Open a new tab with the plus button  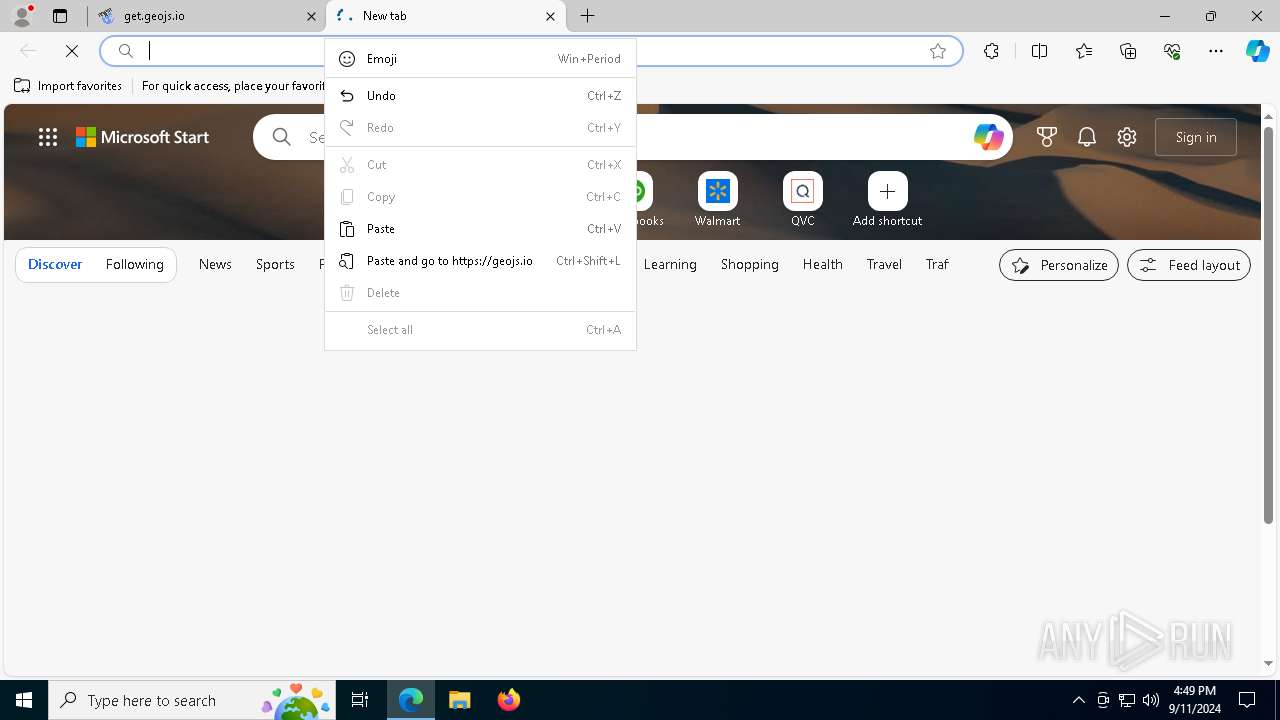point(588,16)
